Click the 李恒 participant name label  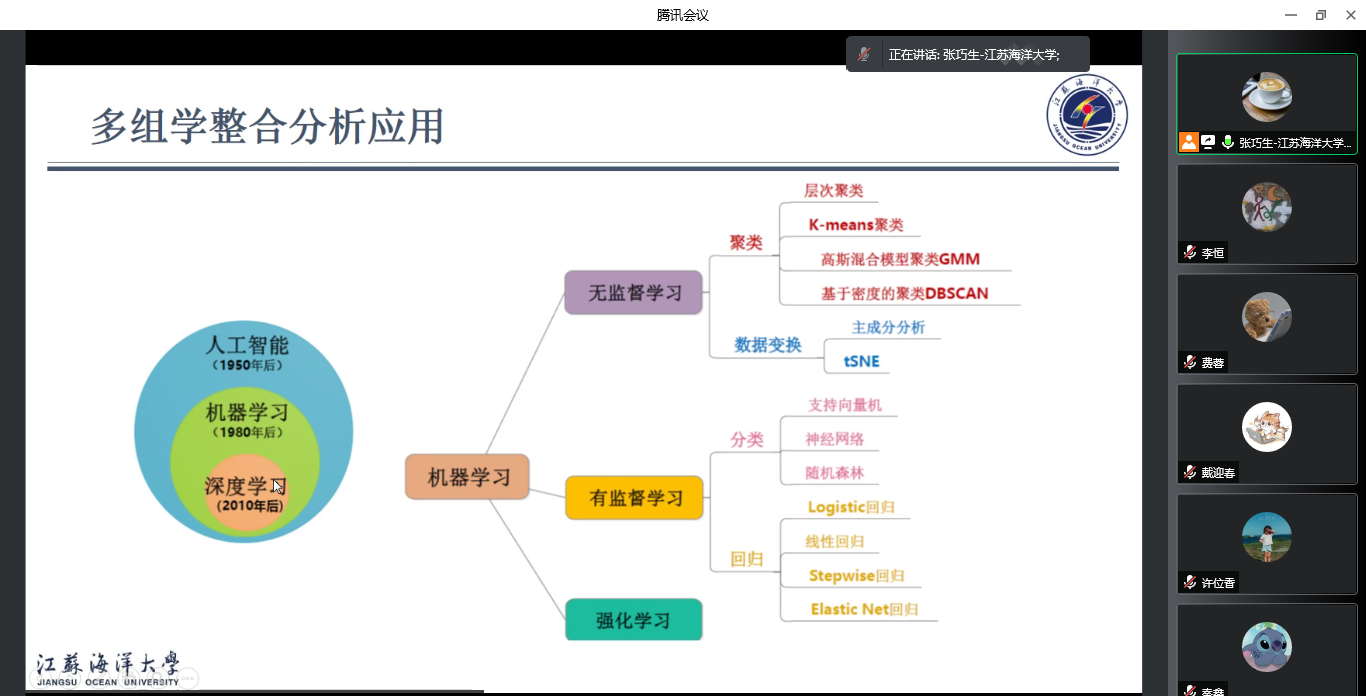coord(1212,253)
